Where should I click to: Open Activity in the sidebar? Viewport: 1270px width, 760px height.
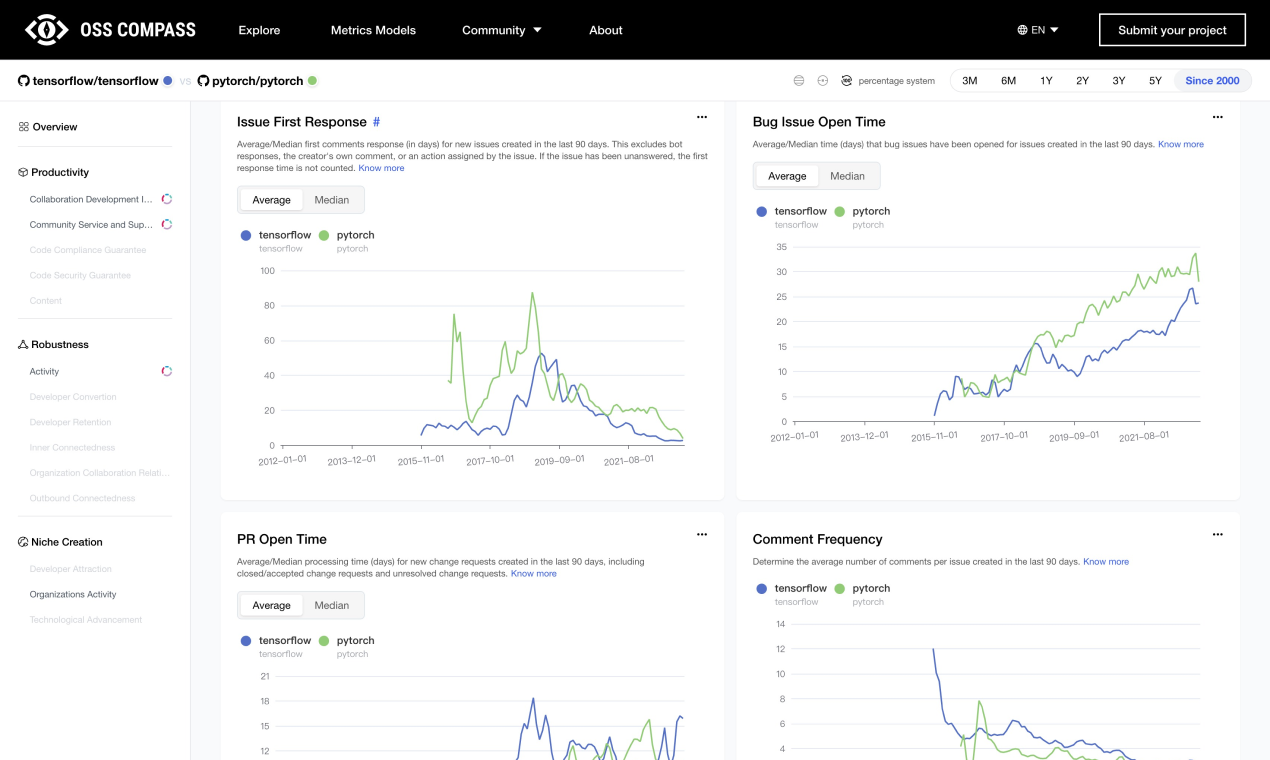click(44, 372)
